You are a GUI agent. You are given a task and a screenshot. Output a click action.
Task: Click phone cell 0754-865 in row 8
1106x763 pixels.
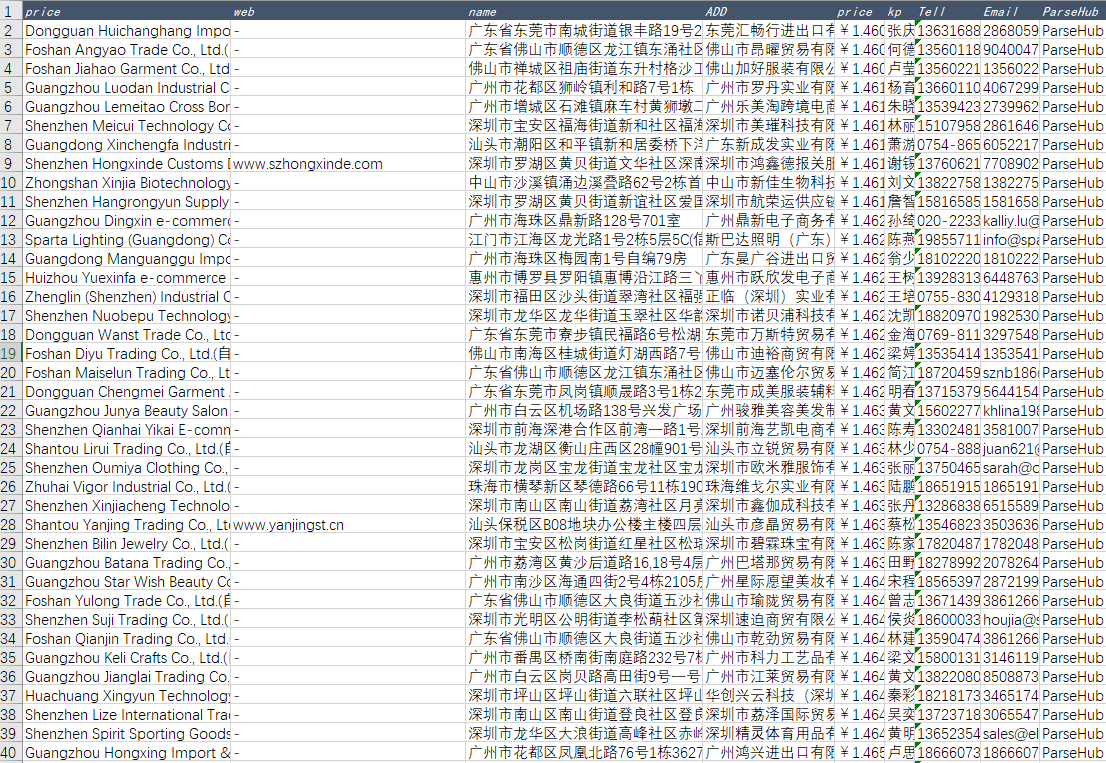pos(948,145)
